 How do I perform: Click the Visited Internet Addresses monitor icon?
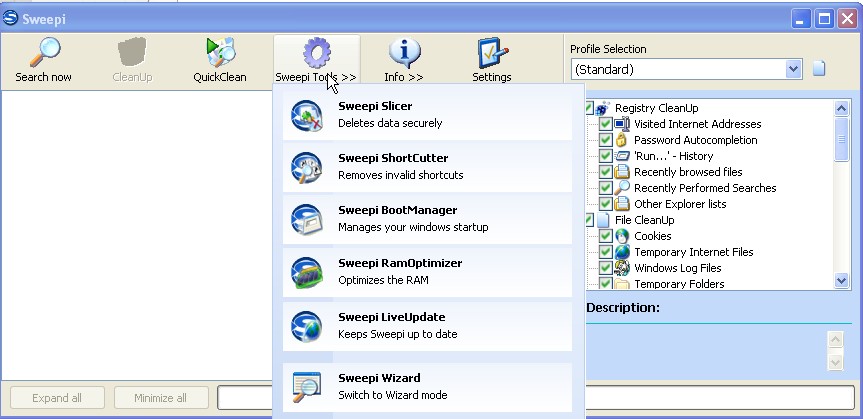click(622, 124)
